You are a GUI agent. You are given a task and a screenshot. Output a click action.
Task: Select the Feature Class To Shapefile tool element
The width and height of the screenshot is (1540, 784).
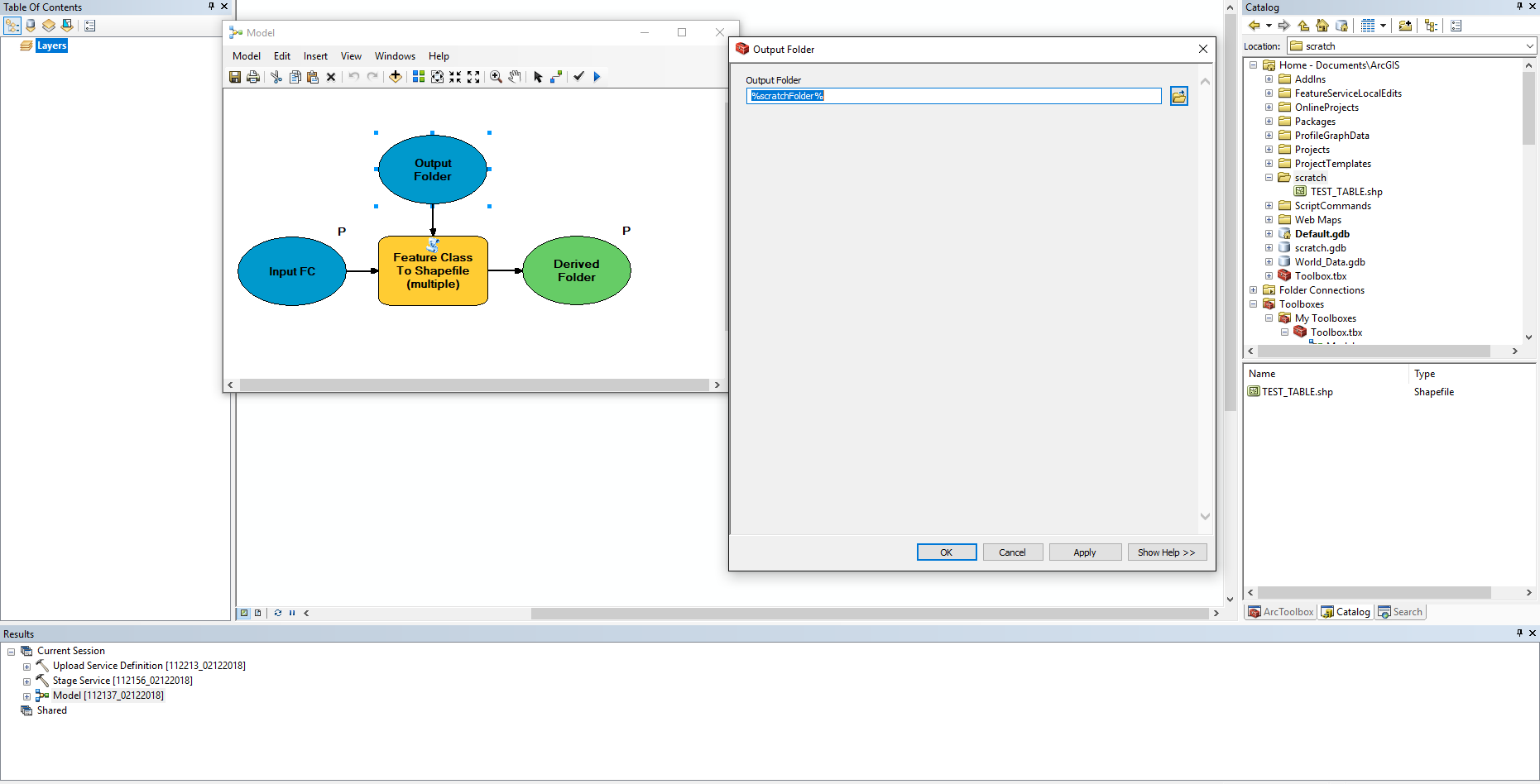433,271
